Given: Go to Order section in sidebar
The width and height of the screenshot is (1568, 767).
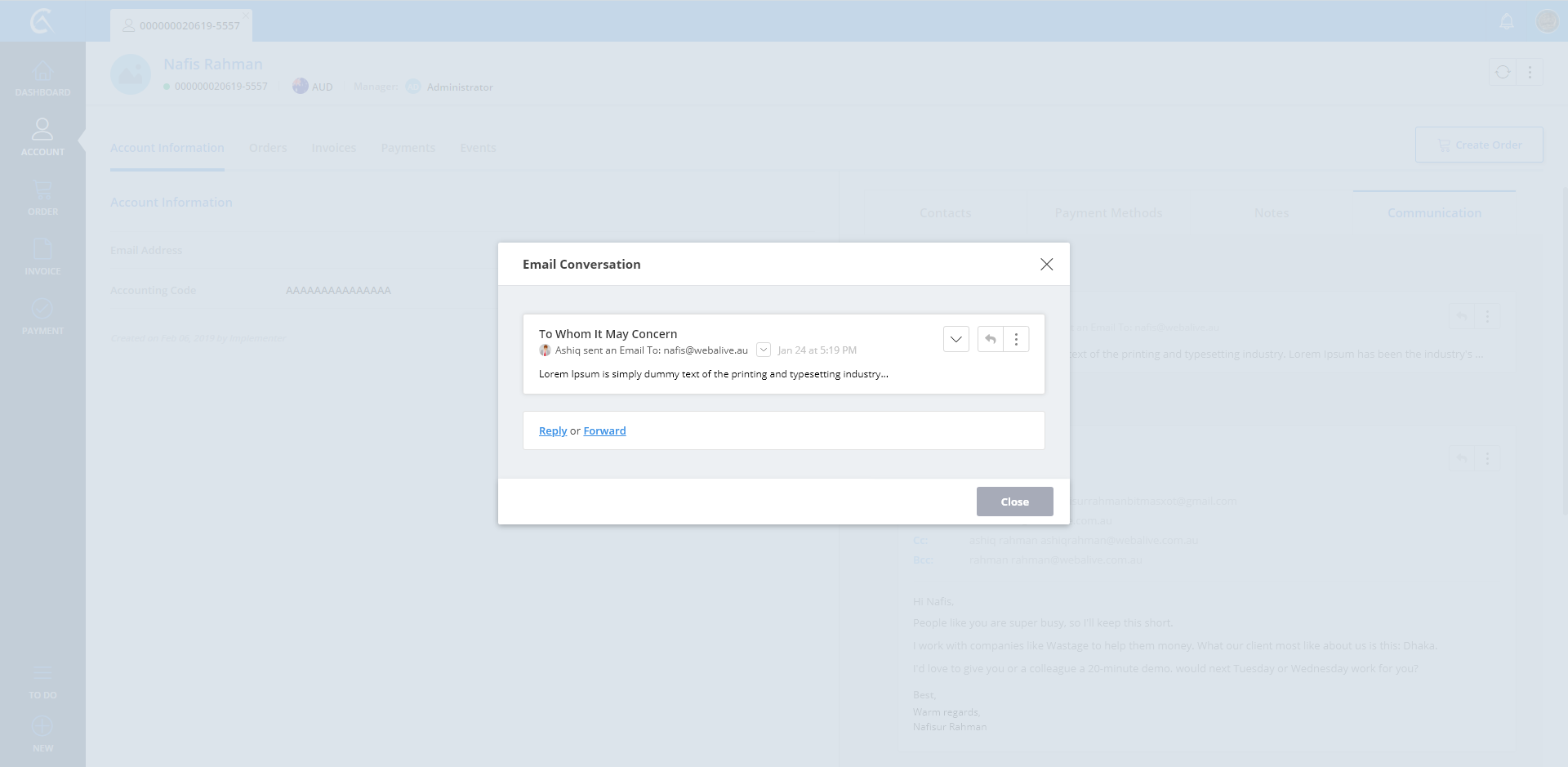Looking at the screenshot, I should [42, 198].
